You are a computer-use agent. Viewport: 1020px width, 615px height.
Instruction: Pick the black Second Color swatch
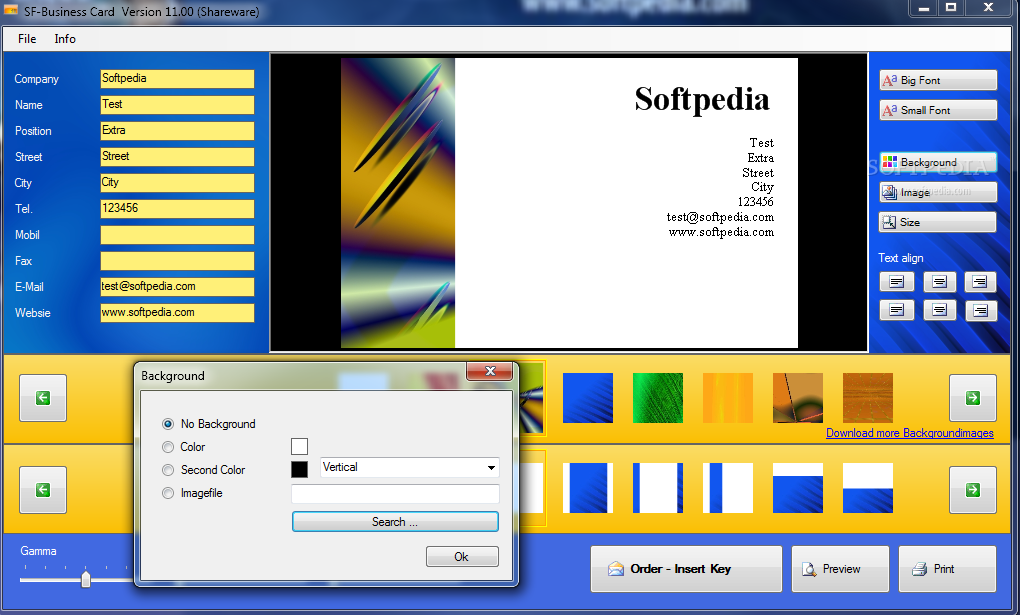point(299,469)
